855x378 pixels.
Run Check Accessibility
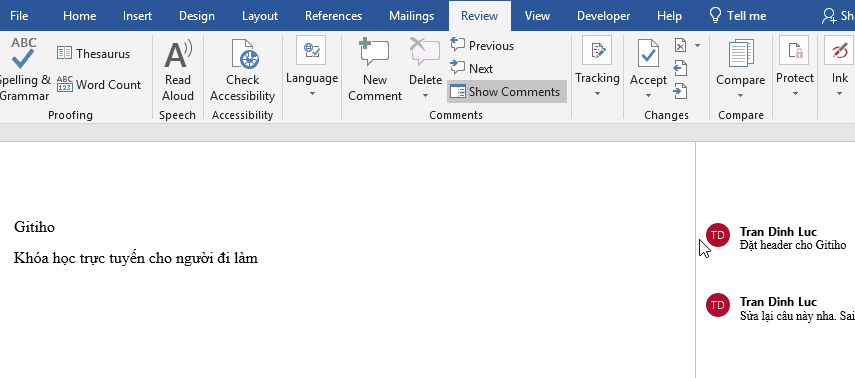(243, 69)
